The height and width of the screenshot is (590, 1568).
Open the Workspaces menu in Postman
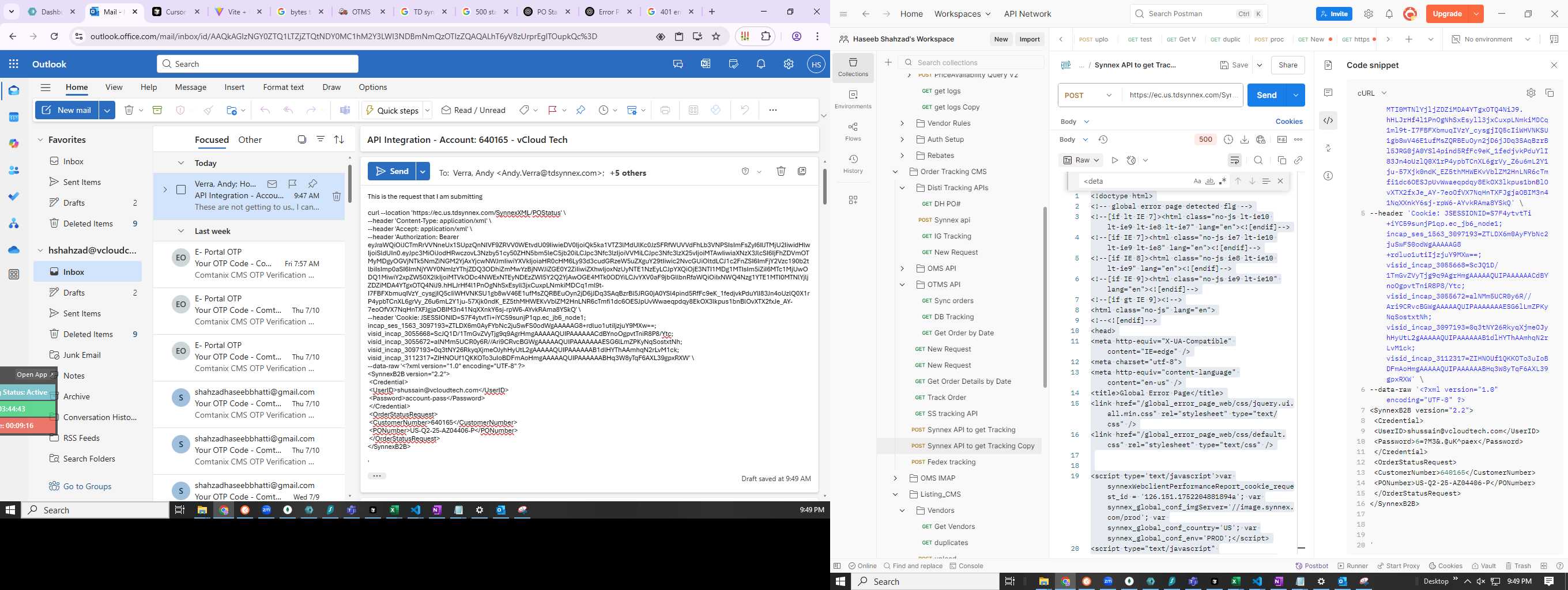point(962,13)
